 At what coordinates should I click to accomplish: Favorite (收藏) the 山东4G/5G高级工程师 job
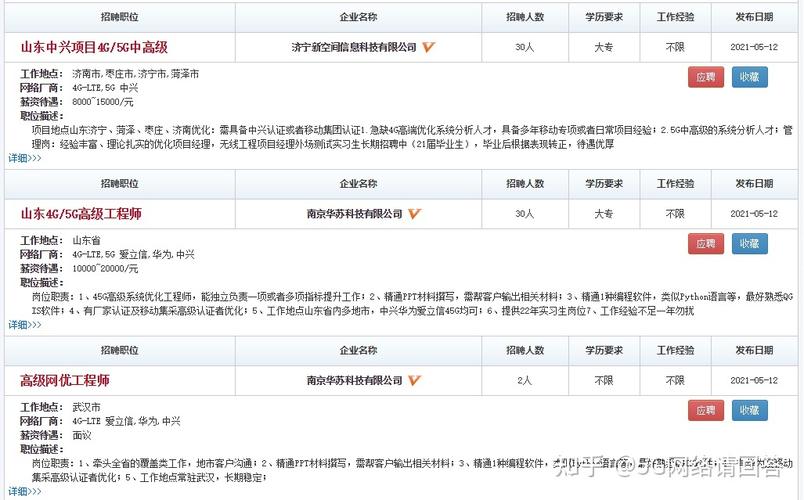click(x=749, y=244)
